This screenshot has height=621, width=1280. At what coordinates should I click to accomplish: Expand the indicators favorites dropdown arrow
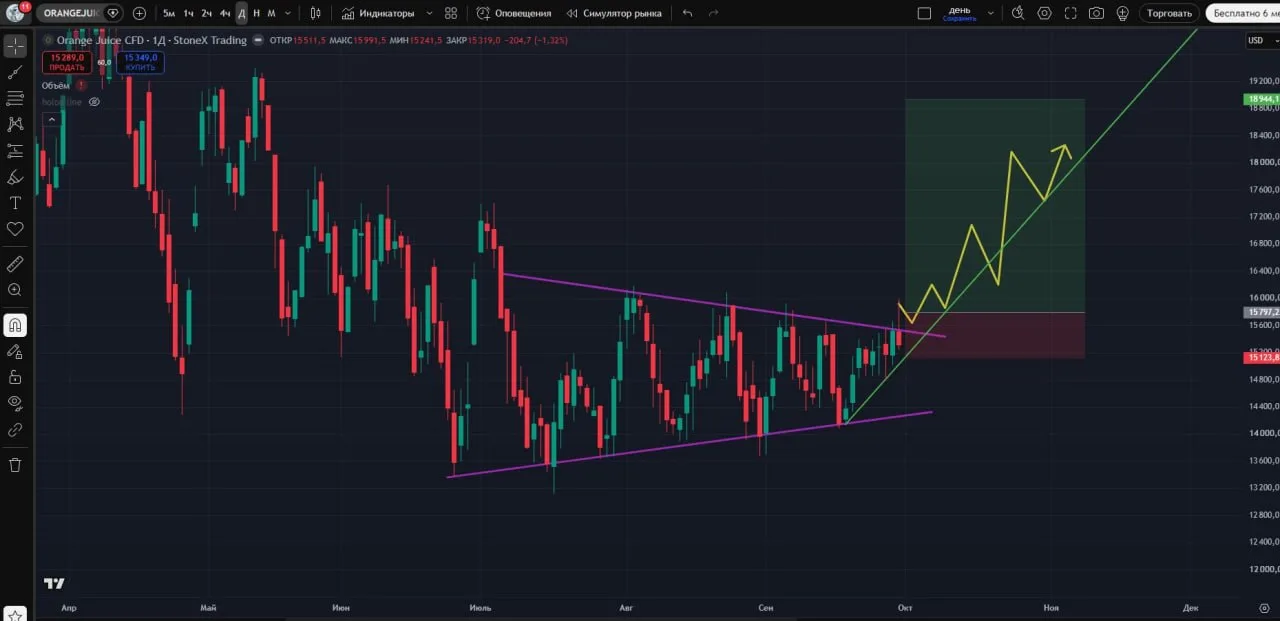tap(429, 13)
